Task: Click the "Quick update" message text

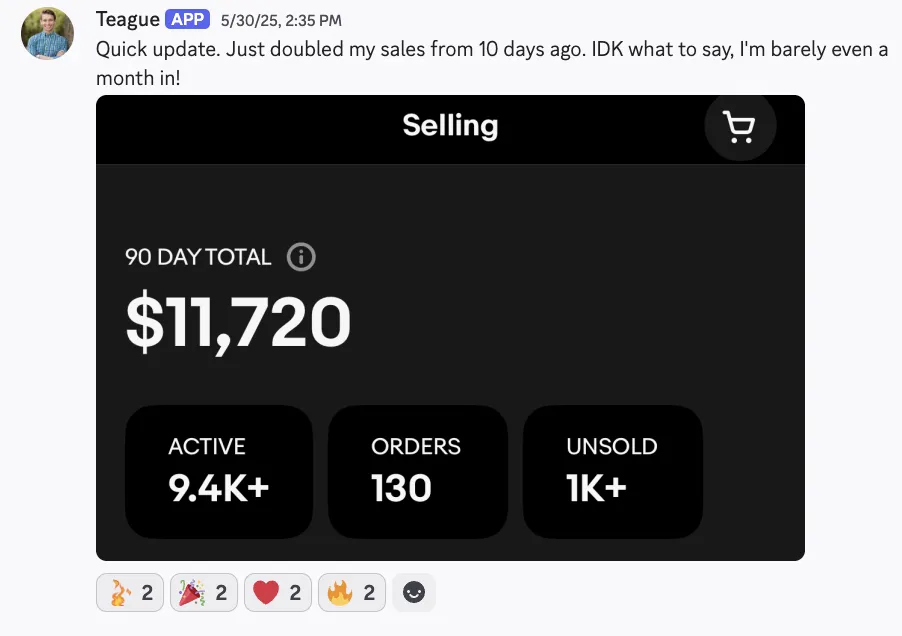Action: 490,49
